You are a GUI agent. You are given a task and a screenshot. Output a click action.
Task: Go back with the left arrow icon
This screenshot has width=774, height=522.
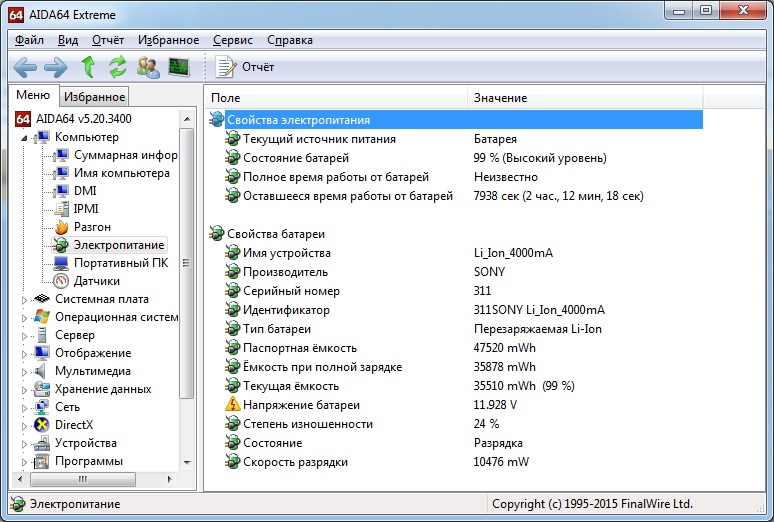pyautogui.click(x=25, y=67)
